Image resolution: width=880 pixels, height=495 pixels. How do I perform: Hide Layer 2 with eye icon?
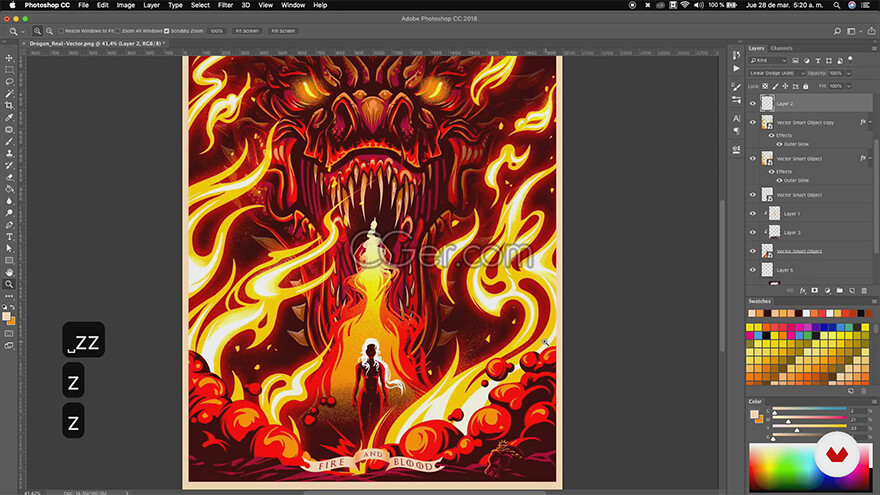[753, 104]
